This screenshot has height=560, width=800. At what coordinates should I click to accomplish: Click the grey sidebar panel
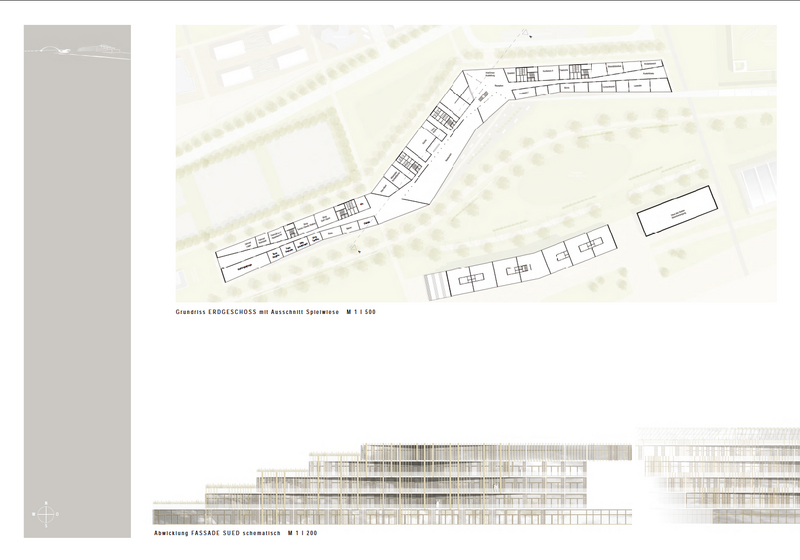tap(76, 280)
